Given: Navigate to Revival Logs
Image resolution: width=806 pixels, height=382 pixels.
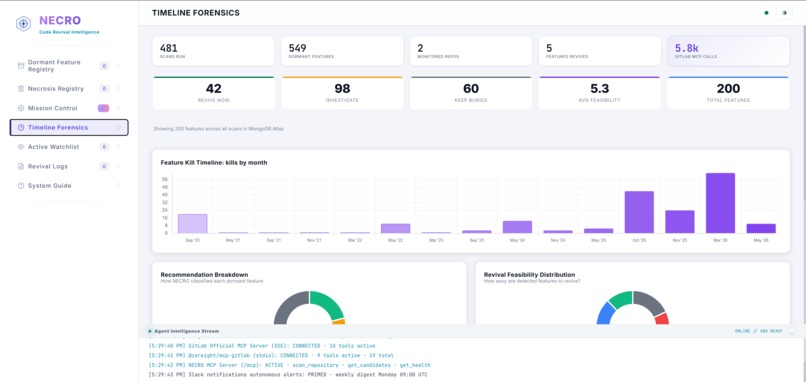Looking at the screenshot, I should pyautogui.click(x=69, y=167).
